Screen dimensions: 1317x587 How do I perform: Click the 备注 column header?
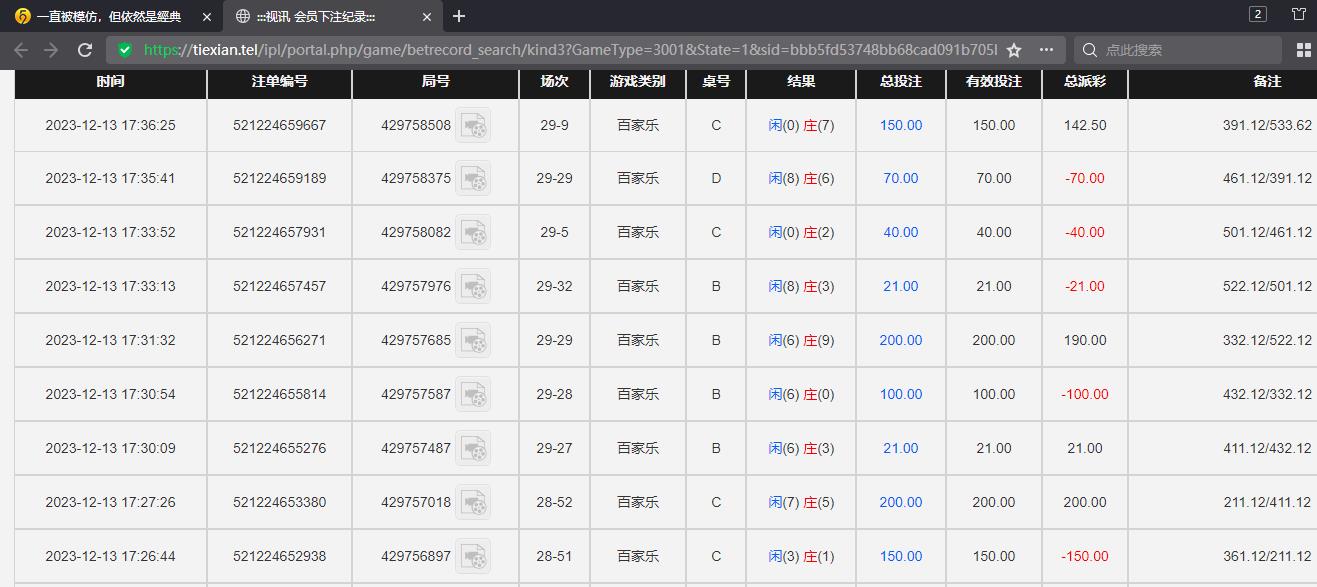coord(1267,82)
